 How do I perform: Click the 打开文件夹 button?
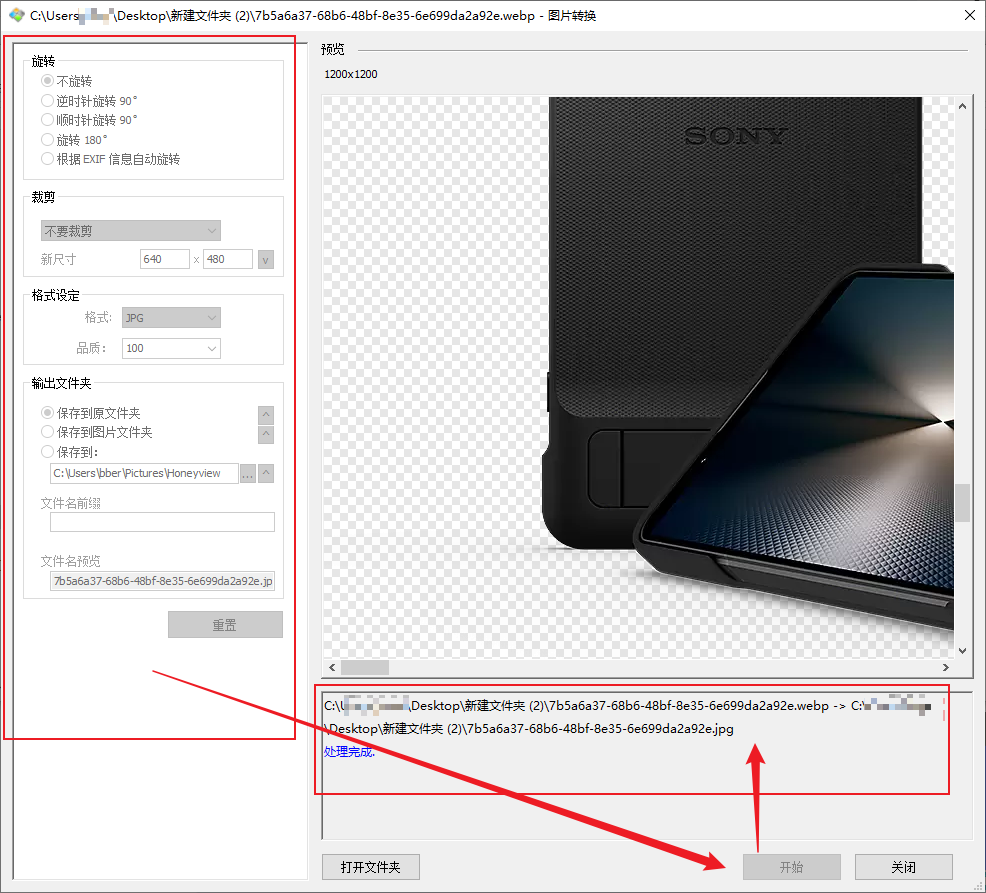coord(370,867)
